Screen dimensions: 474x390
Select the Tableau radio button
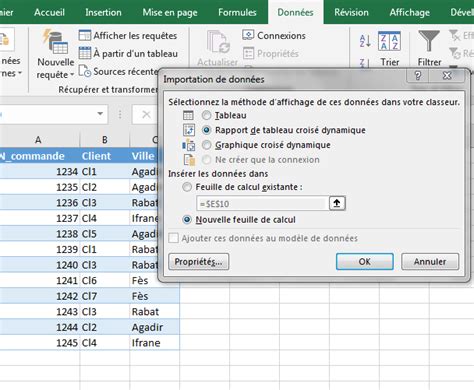(x=207, y=115)
